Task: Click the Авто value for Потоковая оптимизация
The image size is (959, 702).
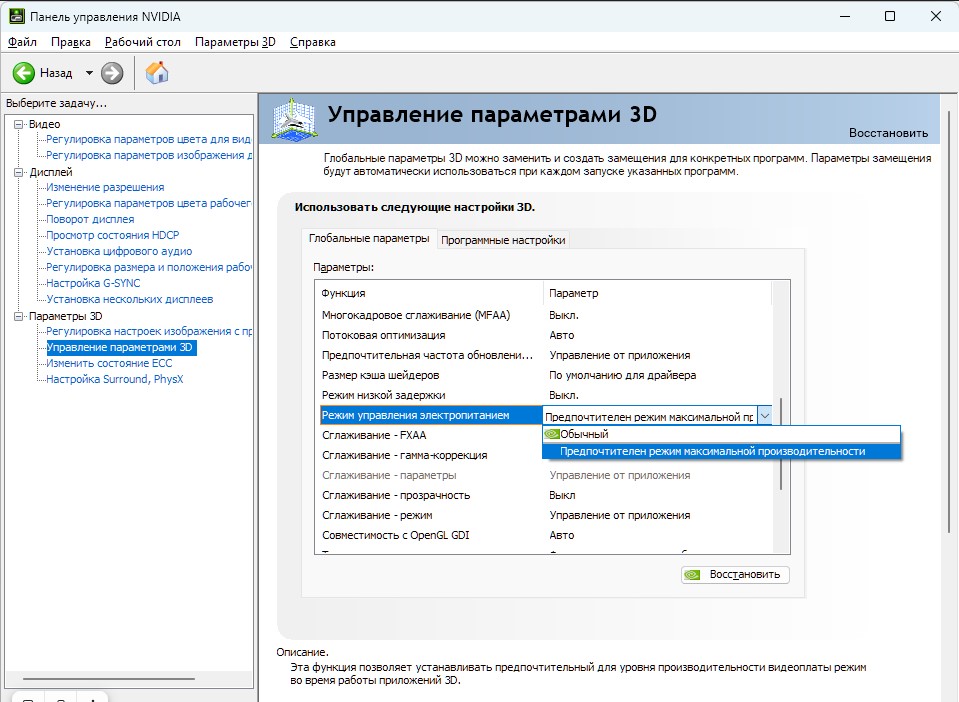Action: [x=561, y=335]
